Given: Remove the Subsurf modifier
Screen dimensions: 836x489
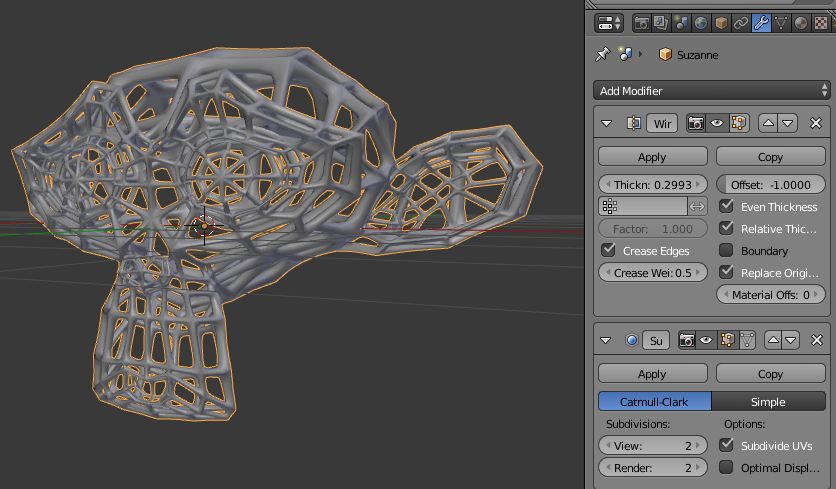Looking at the screenshot, I should tap(816, 340).
